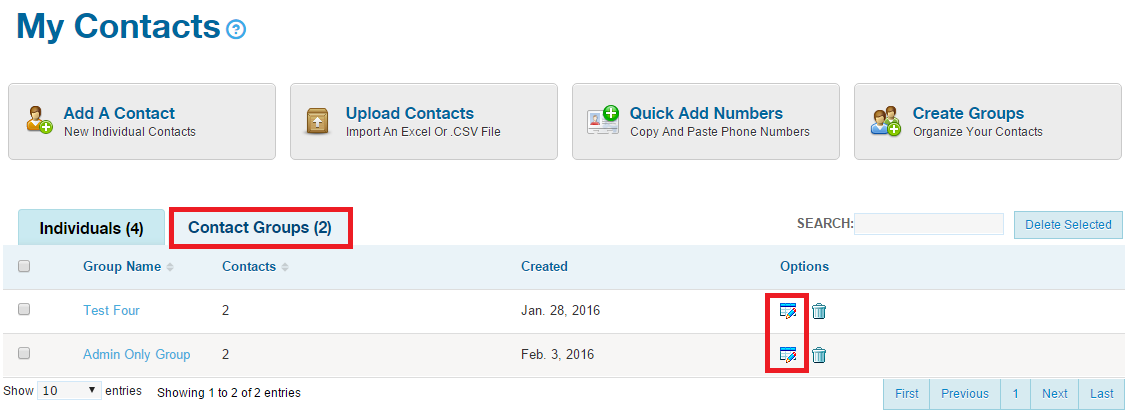Click the Create Groups people icon
This screenshot has height=415, width=1131.
click(885, 121)
